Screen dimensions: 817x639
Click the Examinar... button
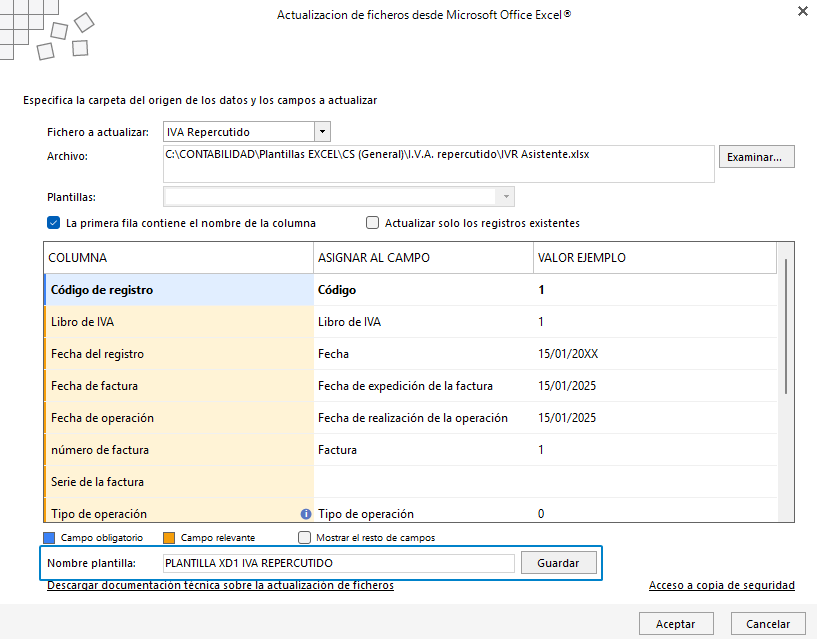coord(757,157)
